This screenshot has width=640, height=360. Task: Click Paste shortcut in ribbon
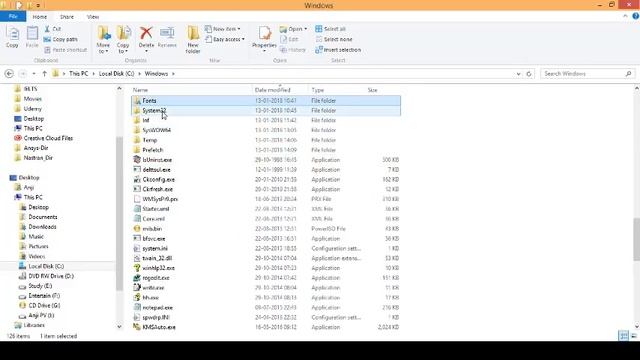(65, 50)
